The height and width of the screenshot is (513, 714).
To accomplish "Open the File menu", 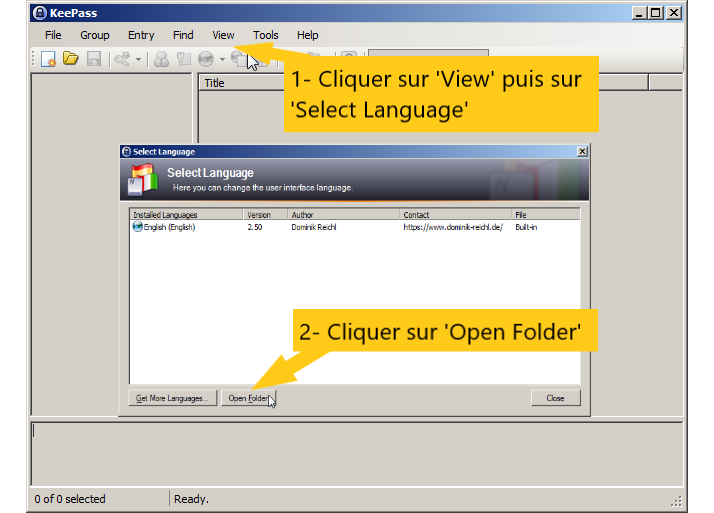I will pos(53,35).
